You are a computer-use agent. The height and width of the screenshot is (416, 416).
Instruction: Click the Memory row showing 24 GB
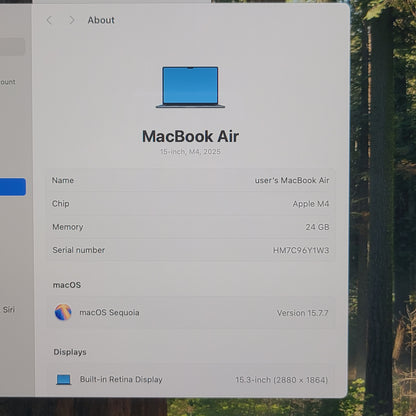[x=191, y=227]
